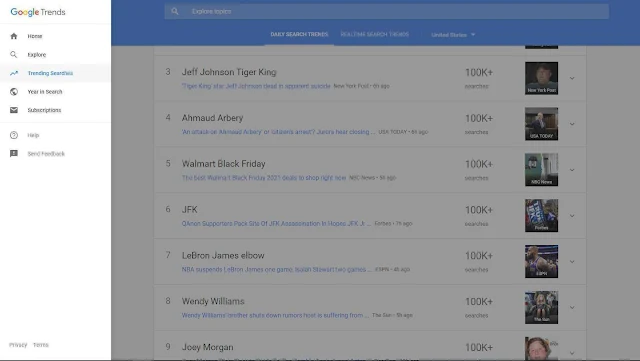The height and width of the screenshot is (361, 640).
Task: Focus the Explore topics search field
Action: tap(387, 11)
